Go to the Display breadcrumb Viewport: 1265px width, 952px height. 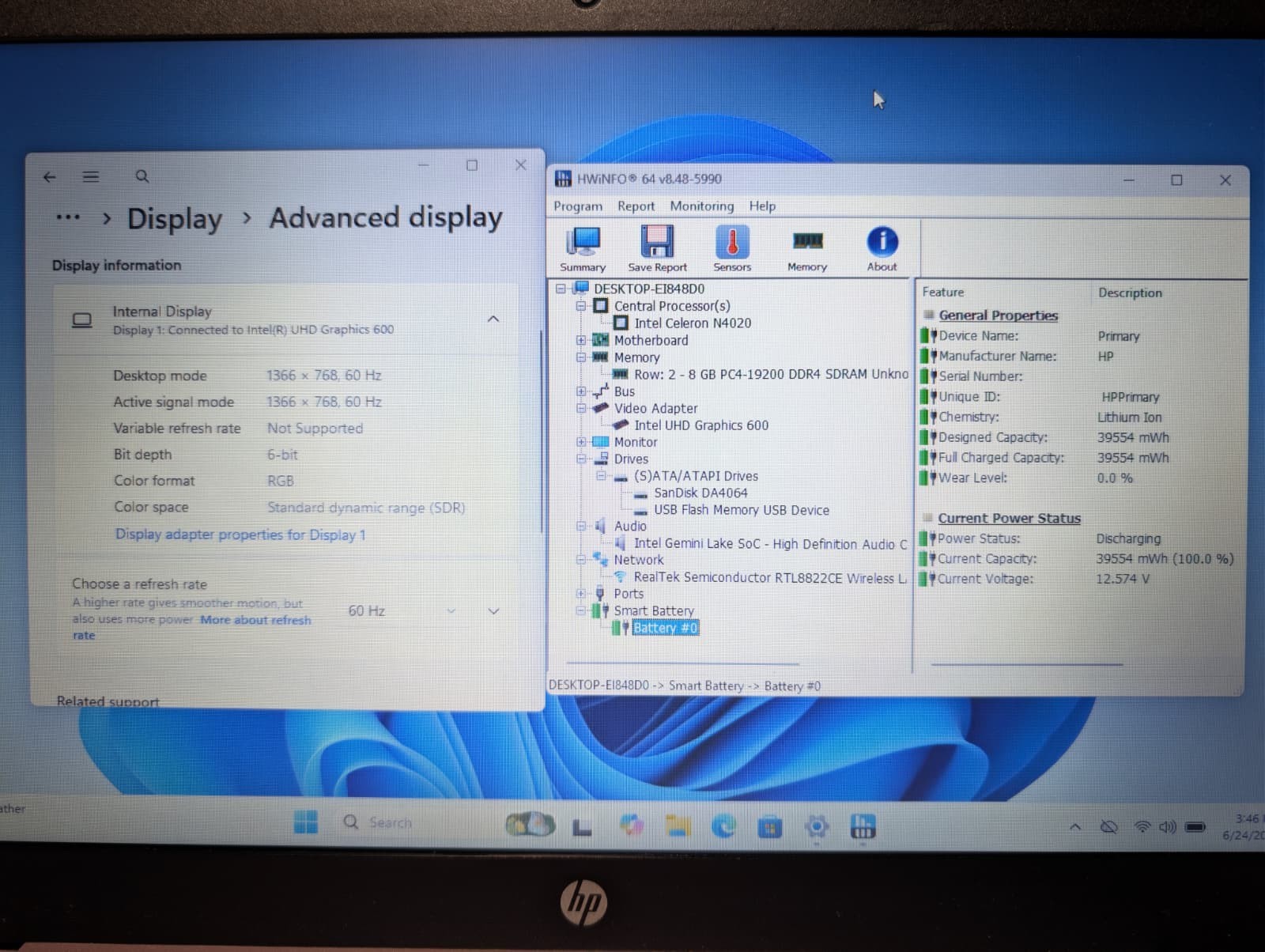click(x=175, y=219)
